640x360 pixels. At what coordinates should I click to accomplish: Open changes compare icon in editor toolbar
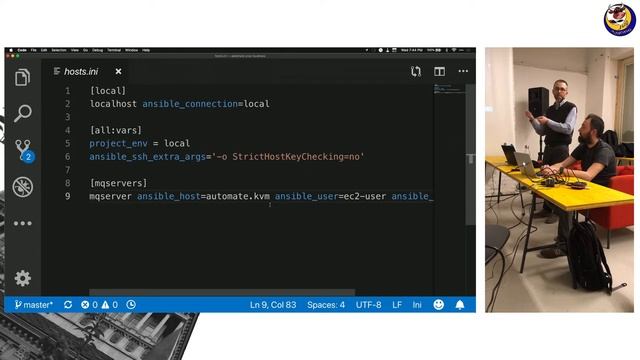pos(416,71)
